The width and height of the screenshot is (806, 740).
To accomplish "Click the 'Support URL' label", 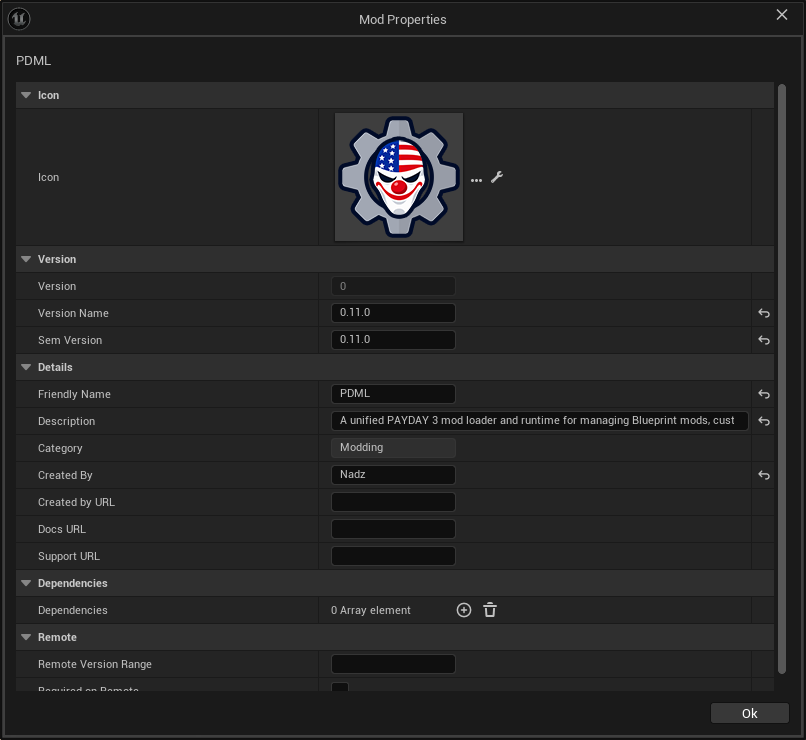I will coord(69,556).
